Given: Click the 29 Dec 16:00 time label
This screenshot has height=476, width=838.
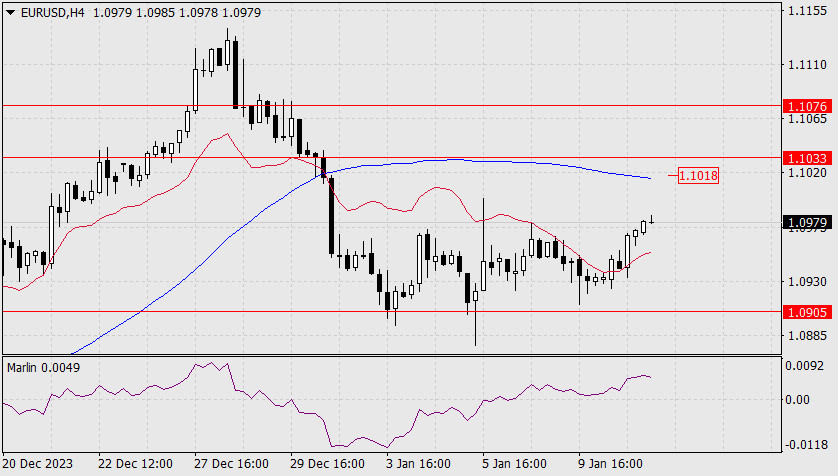Looking at the screenshot, I should [x=328, y=463].
